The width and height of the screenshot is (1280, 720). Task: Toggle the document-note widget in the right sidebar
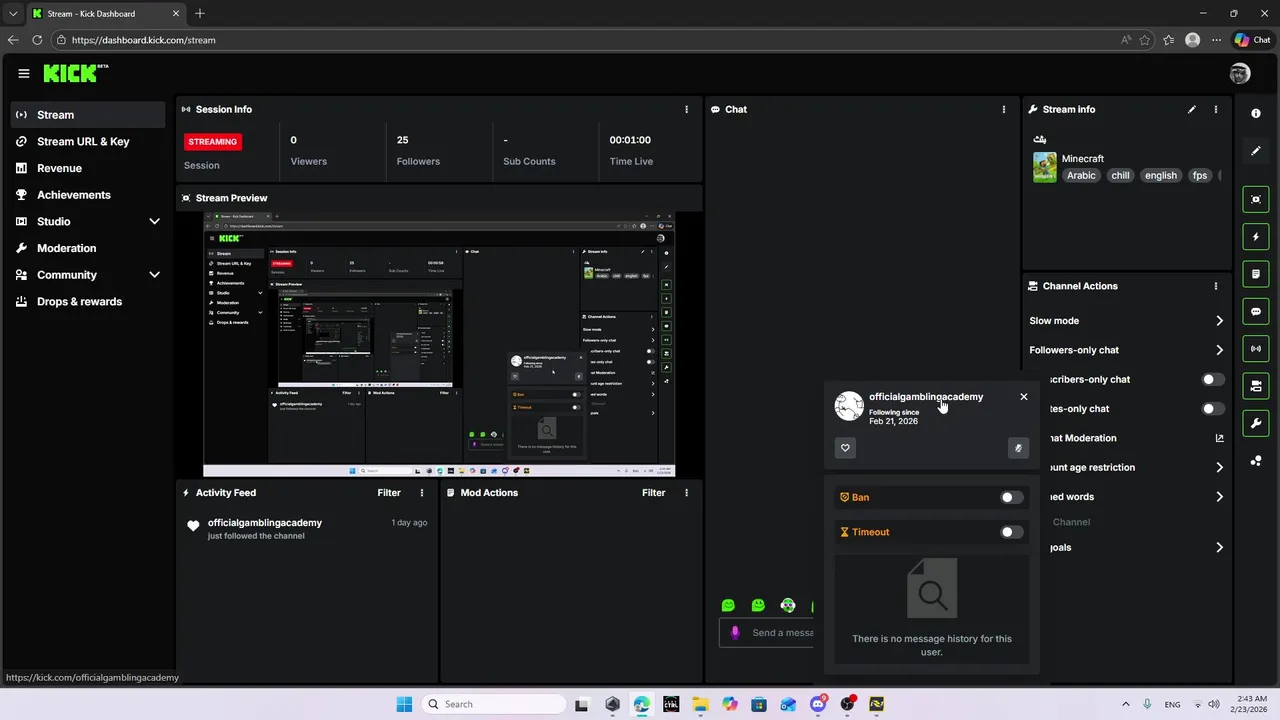[x=1256, y=274]
